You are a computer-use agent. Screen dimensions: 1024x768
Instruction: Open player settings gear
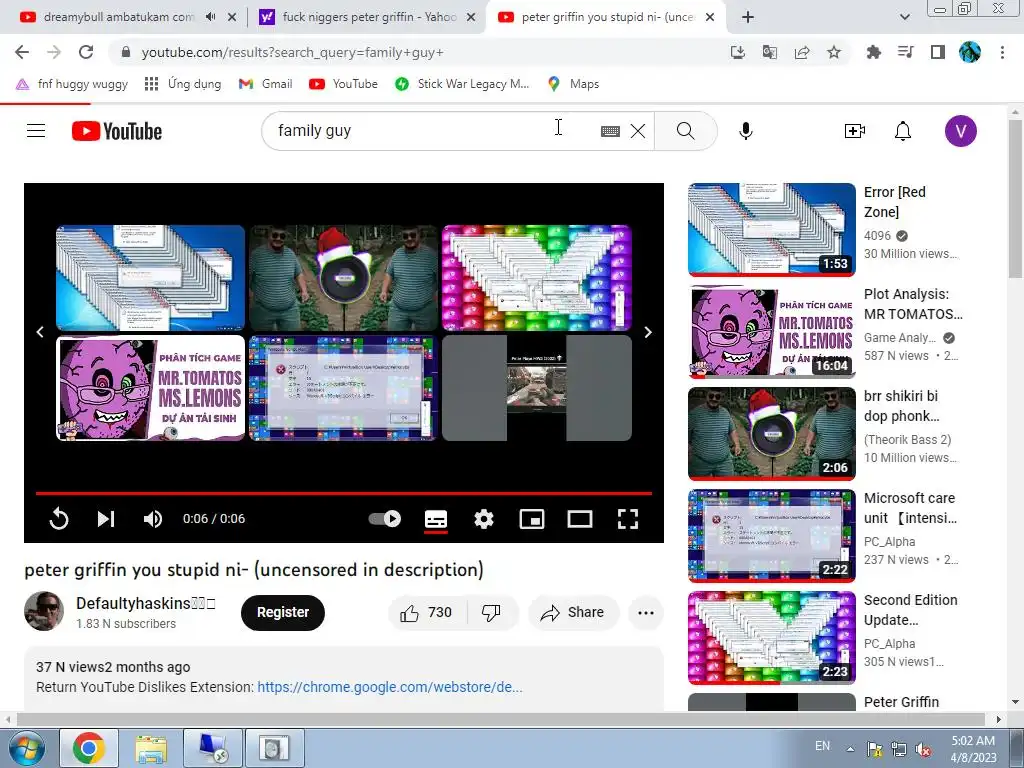pos(484,519)
